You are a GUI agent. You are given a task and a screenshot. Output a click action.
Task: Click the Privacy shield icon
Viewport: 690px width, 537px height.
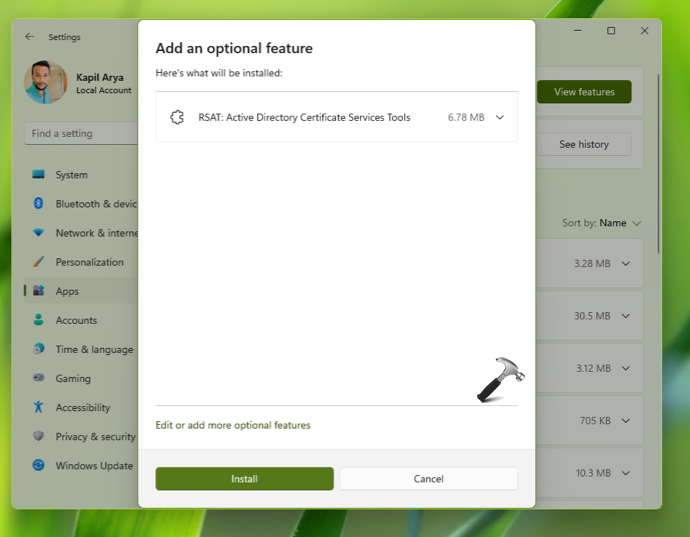(38, 436)
